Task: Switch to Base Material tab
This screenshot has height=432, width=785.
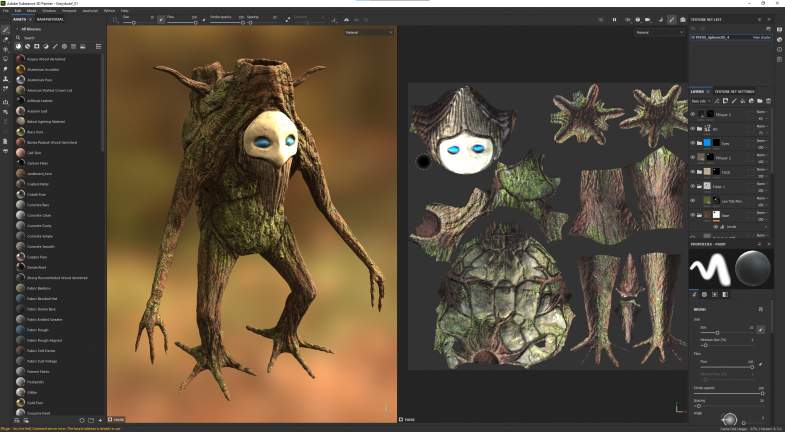Action: (50, 20)
